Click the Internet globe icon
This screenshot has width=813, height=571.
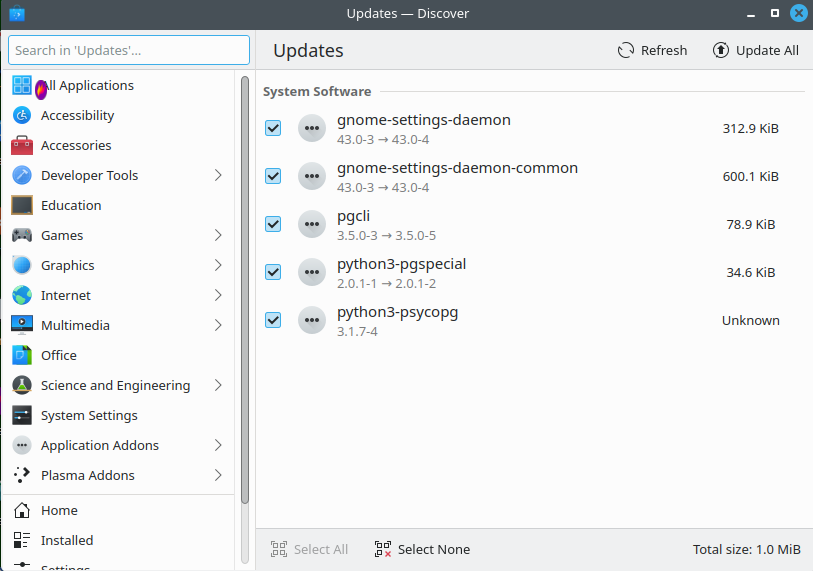22,295
